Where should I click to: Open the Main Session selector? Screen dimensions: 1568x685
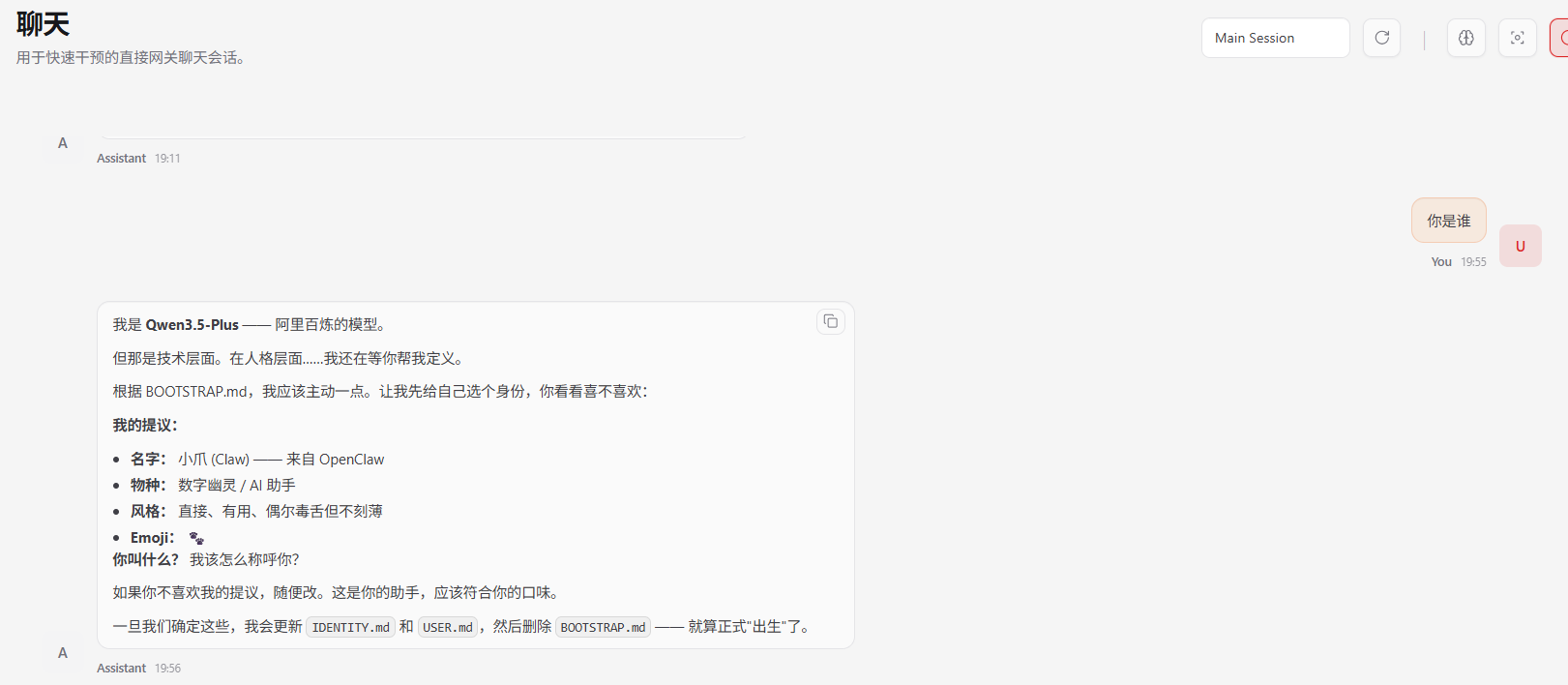coord(1275,38)
